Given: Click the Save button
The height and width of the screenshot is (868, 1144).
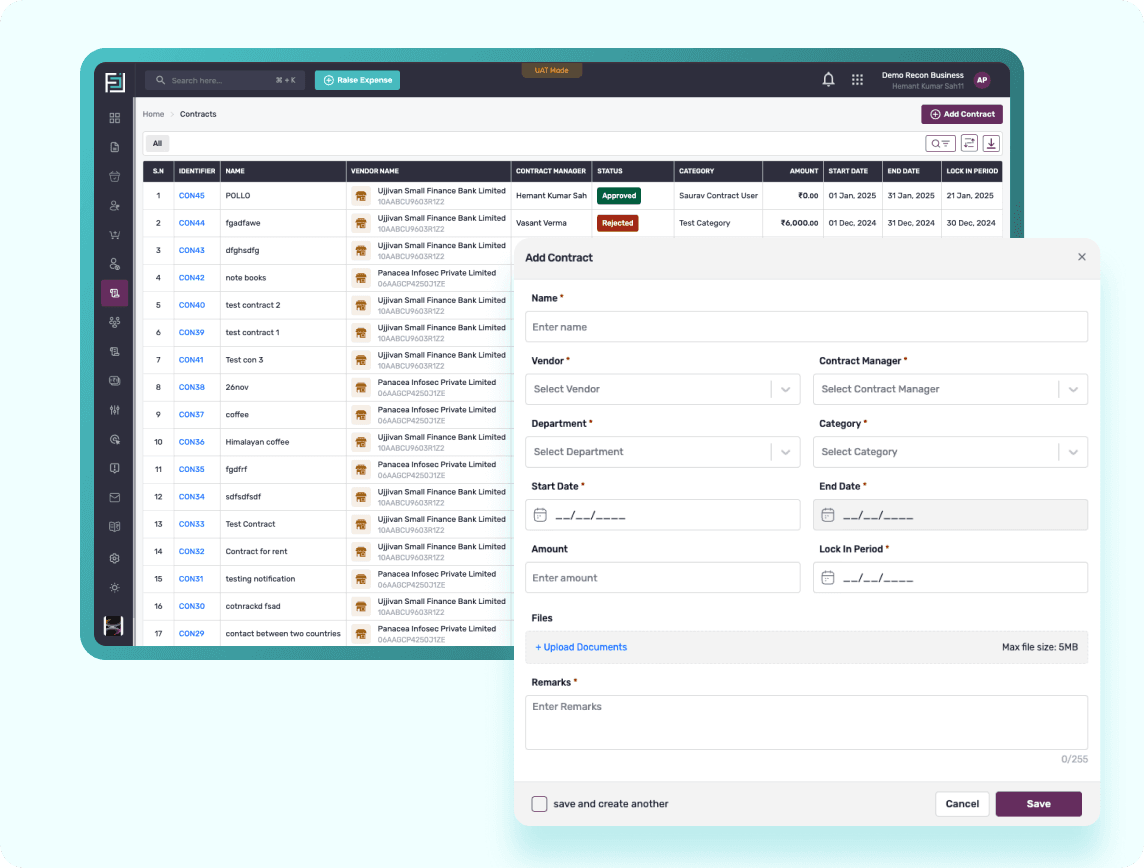Looking at the screenshot, I should click(x=1038, y=804).
